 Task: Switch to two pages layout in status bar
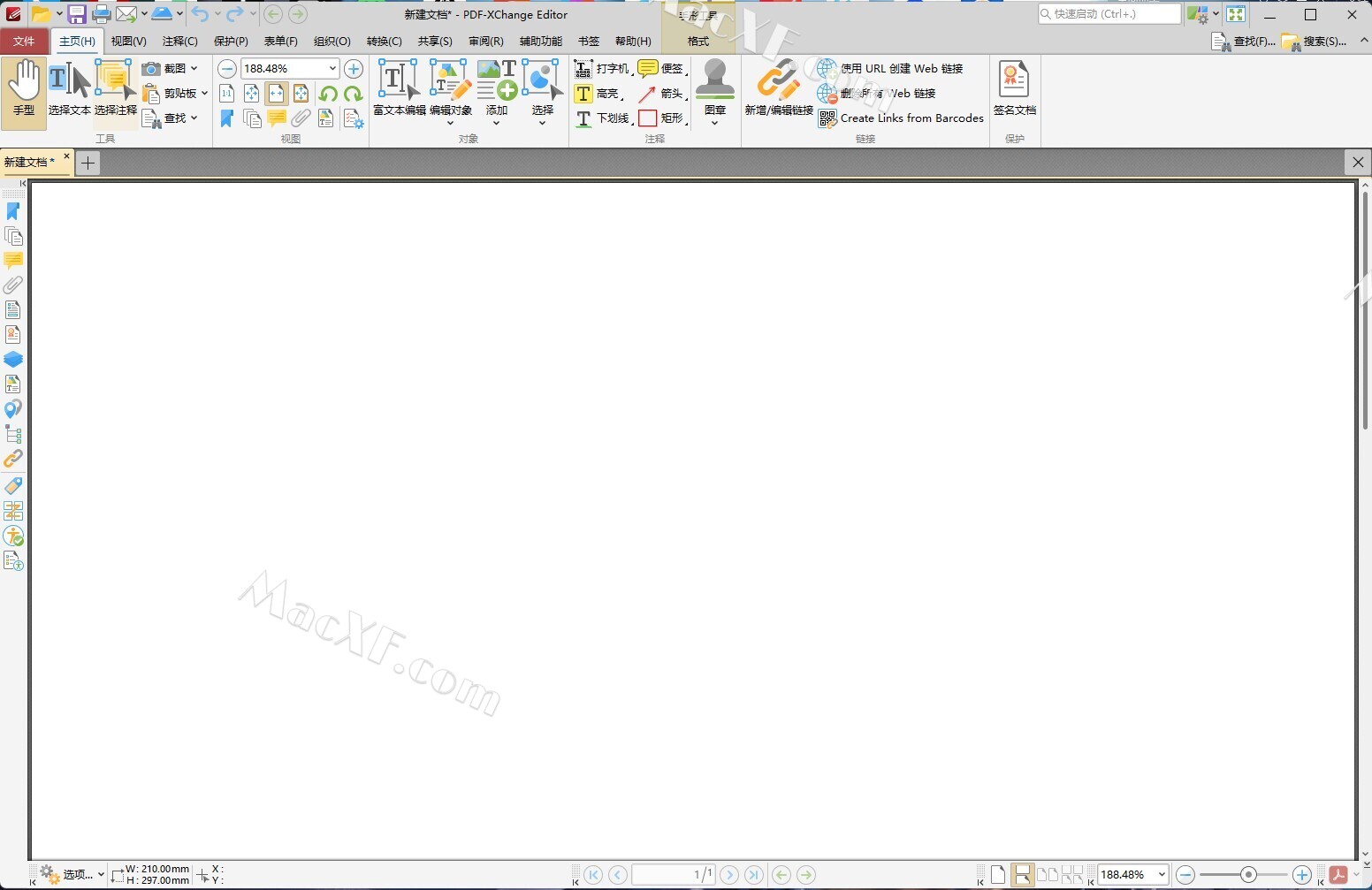coord(1048,875)
